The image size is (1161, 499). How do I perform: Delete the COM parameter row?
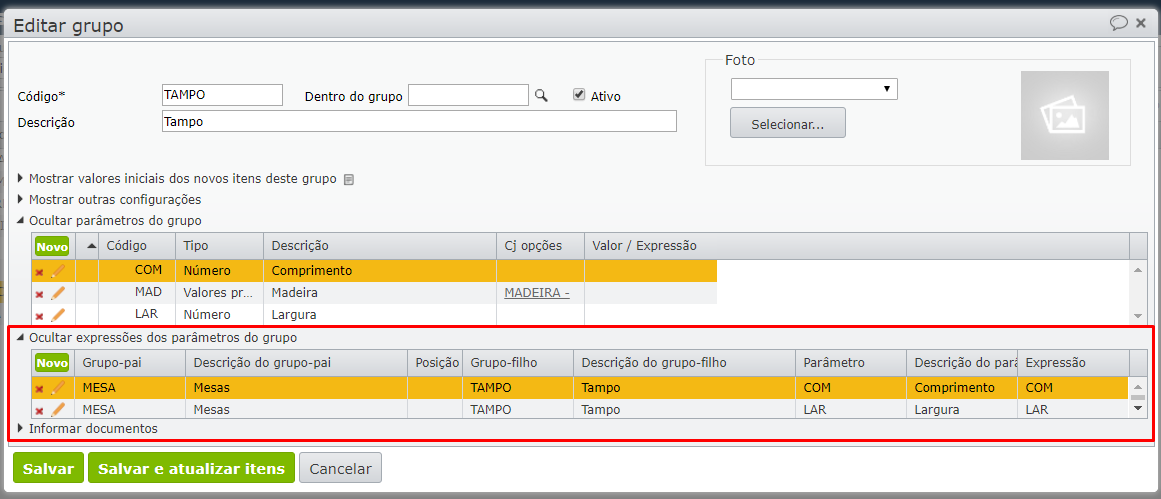click(x=39, y=272)
